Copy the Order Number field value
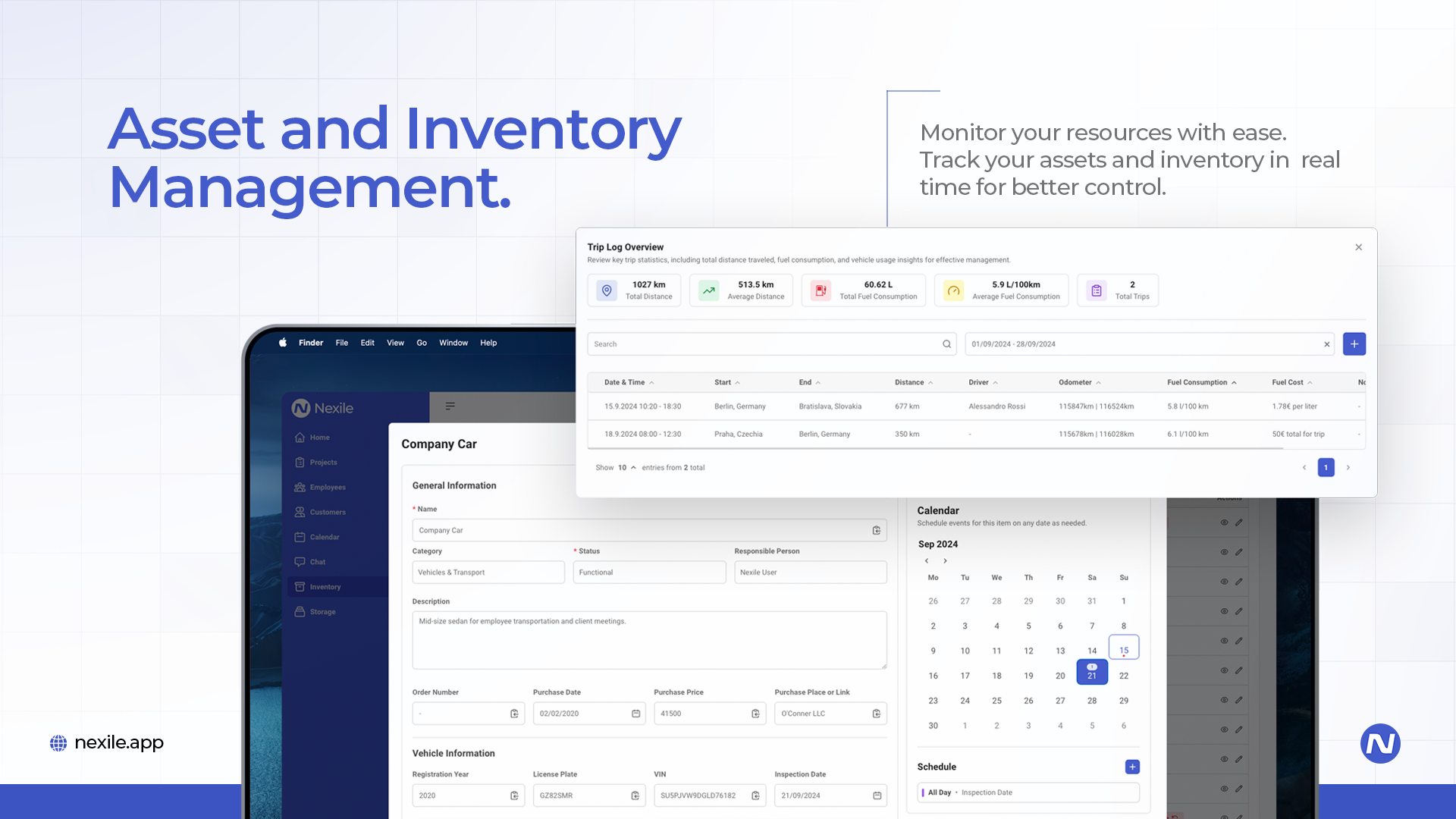1456x819 pixels. (x=514, y=714)
